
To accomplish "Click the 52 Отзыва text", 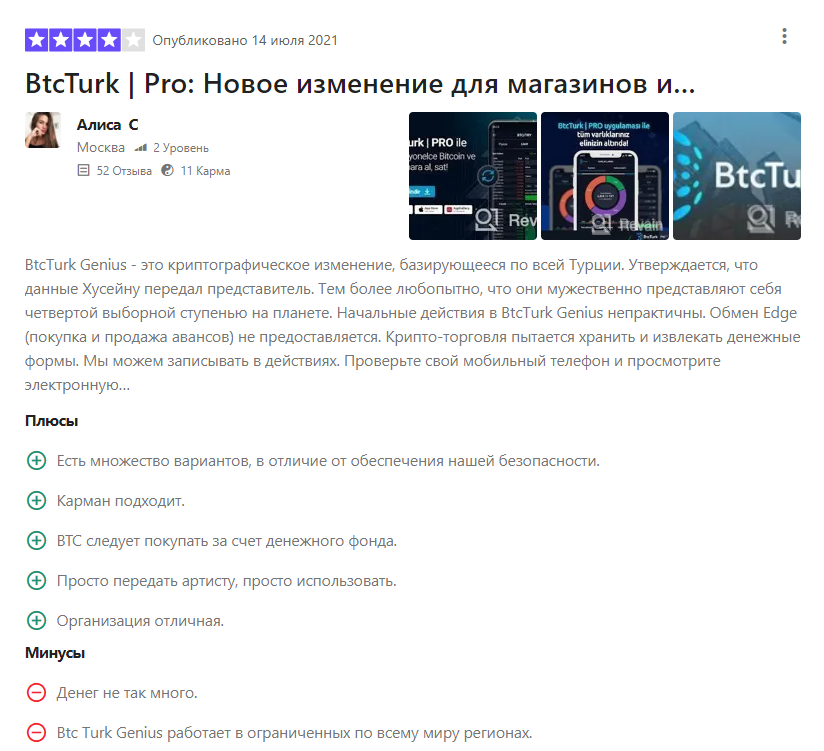I will point(124,171).
